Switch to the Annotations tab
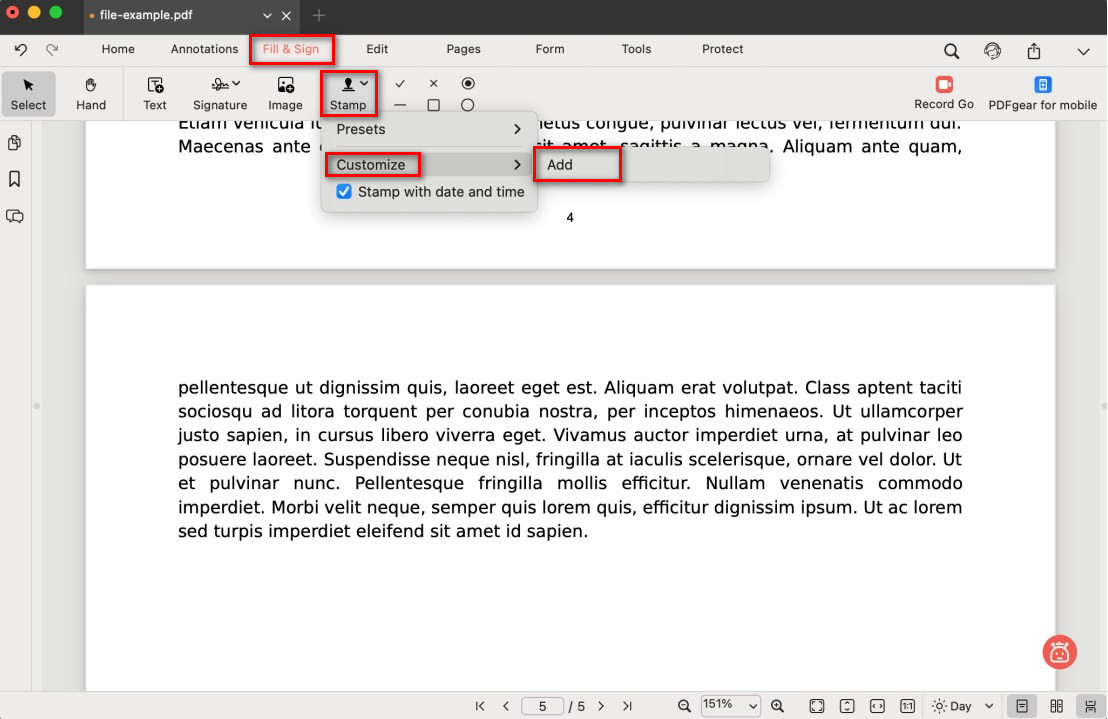This screenshot has height=719, width=1108. tap(204, 49)
